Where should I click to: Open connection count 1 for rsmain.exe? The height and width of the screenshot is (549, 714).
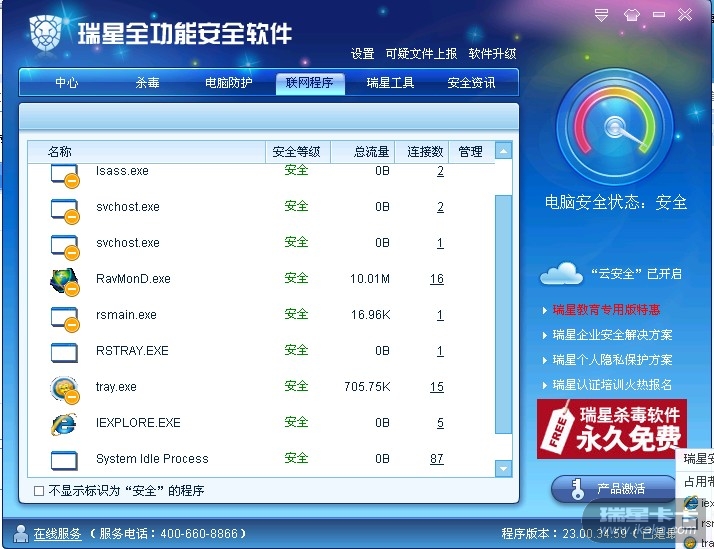[440, 315]
